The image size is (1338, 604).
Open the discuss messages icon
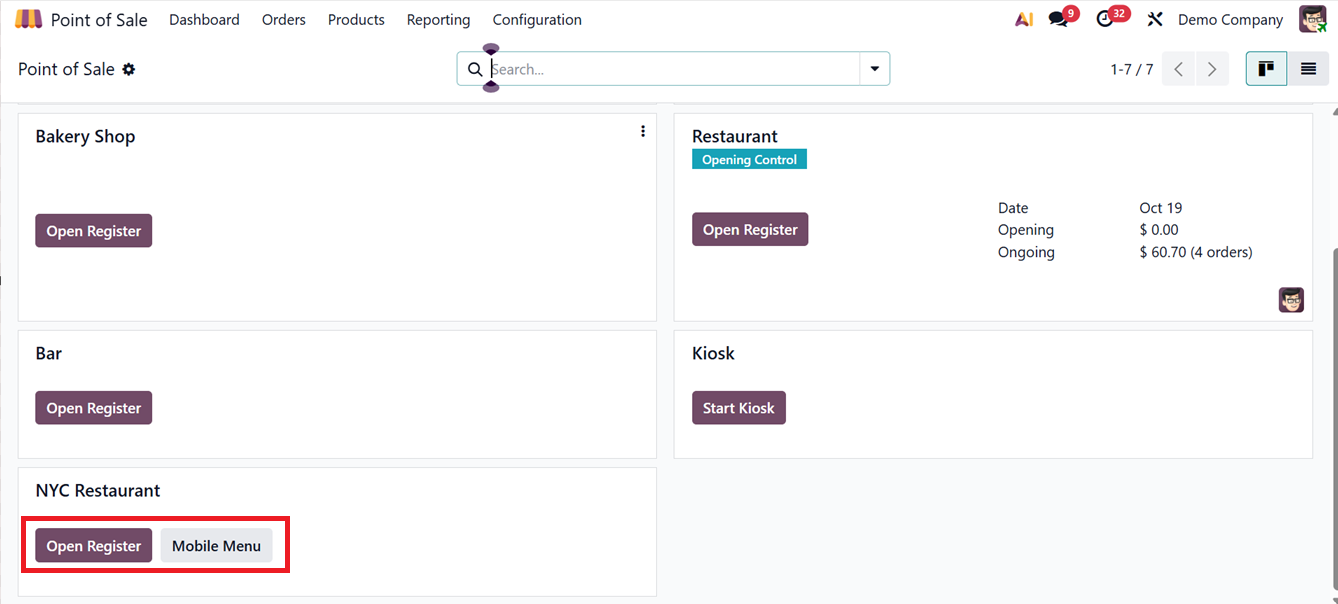1058,20
